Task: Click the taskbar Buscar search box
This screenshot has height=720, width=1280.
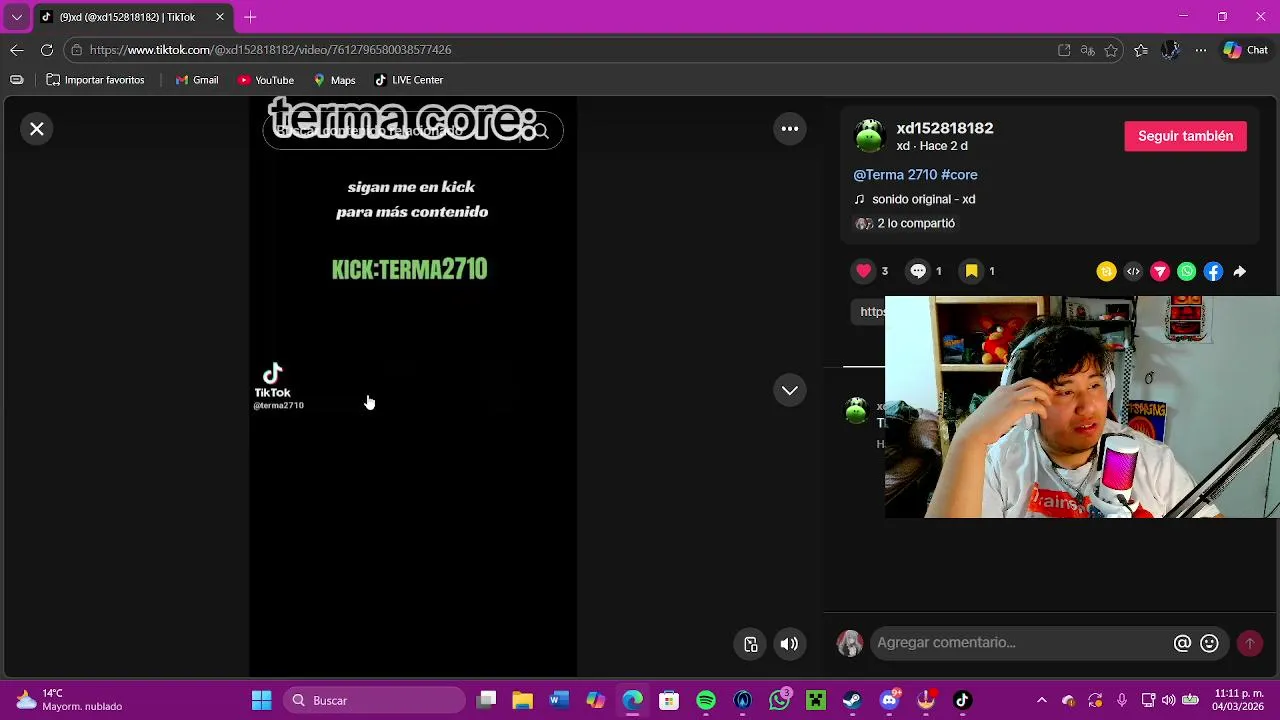Action: (374, 701)
